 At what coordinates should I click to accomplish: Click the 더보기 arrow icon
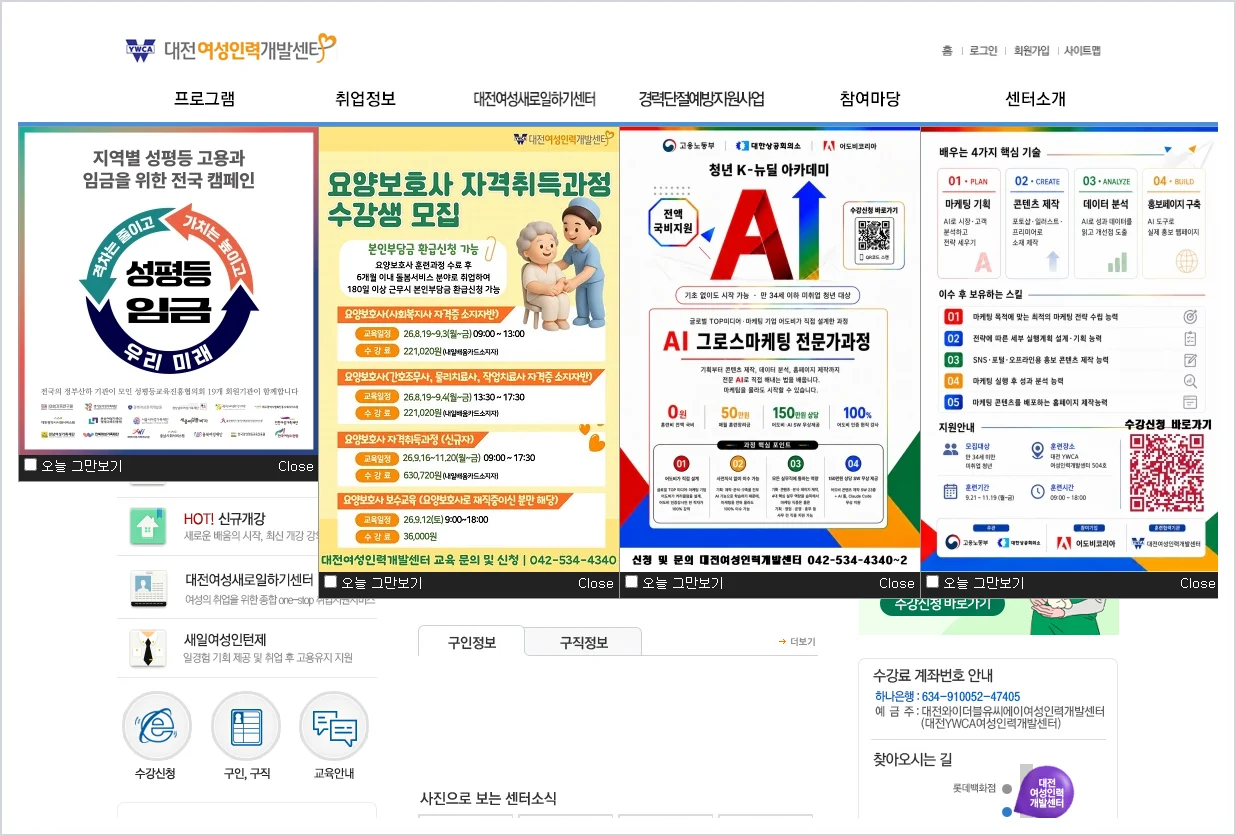click(x=782, y=642)
